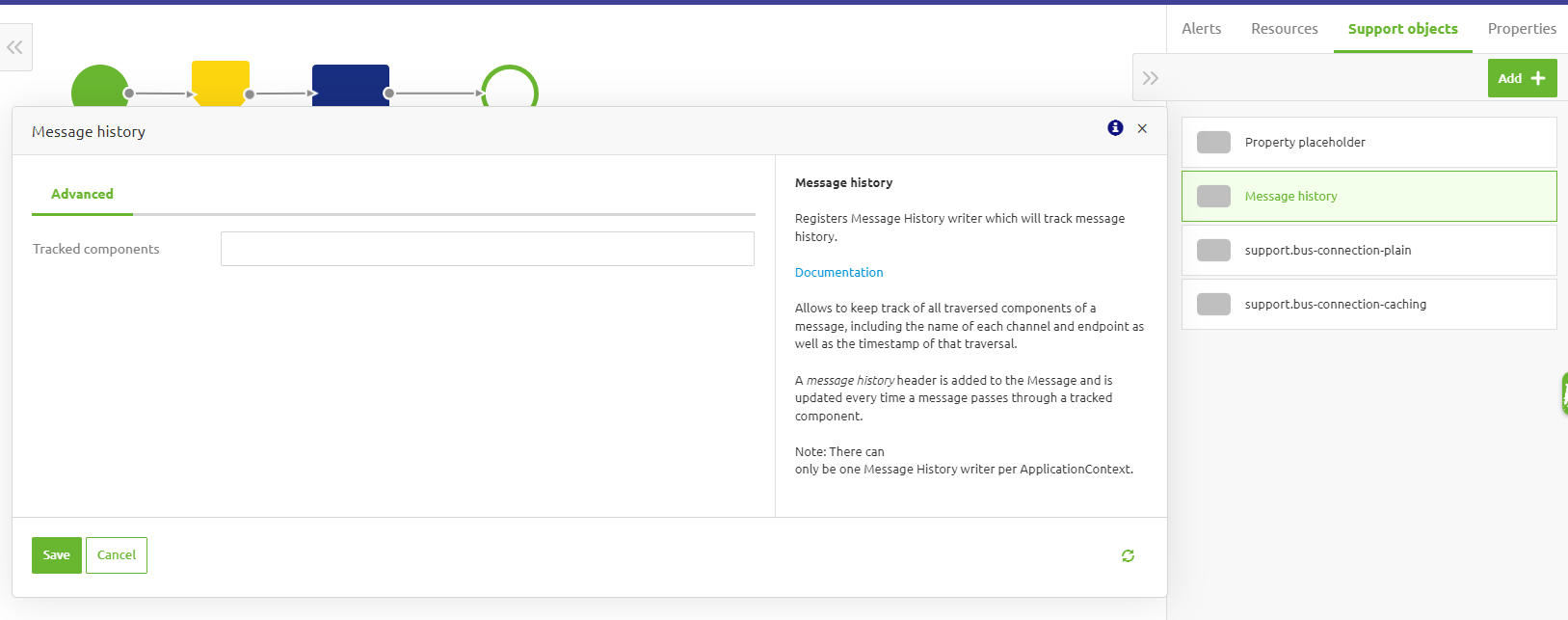Select the dark blue flow component node
Screen dimensions: 1568x620
[350, 85]
